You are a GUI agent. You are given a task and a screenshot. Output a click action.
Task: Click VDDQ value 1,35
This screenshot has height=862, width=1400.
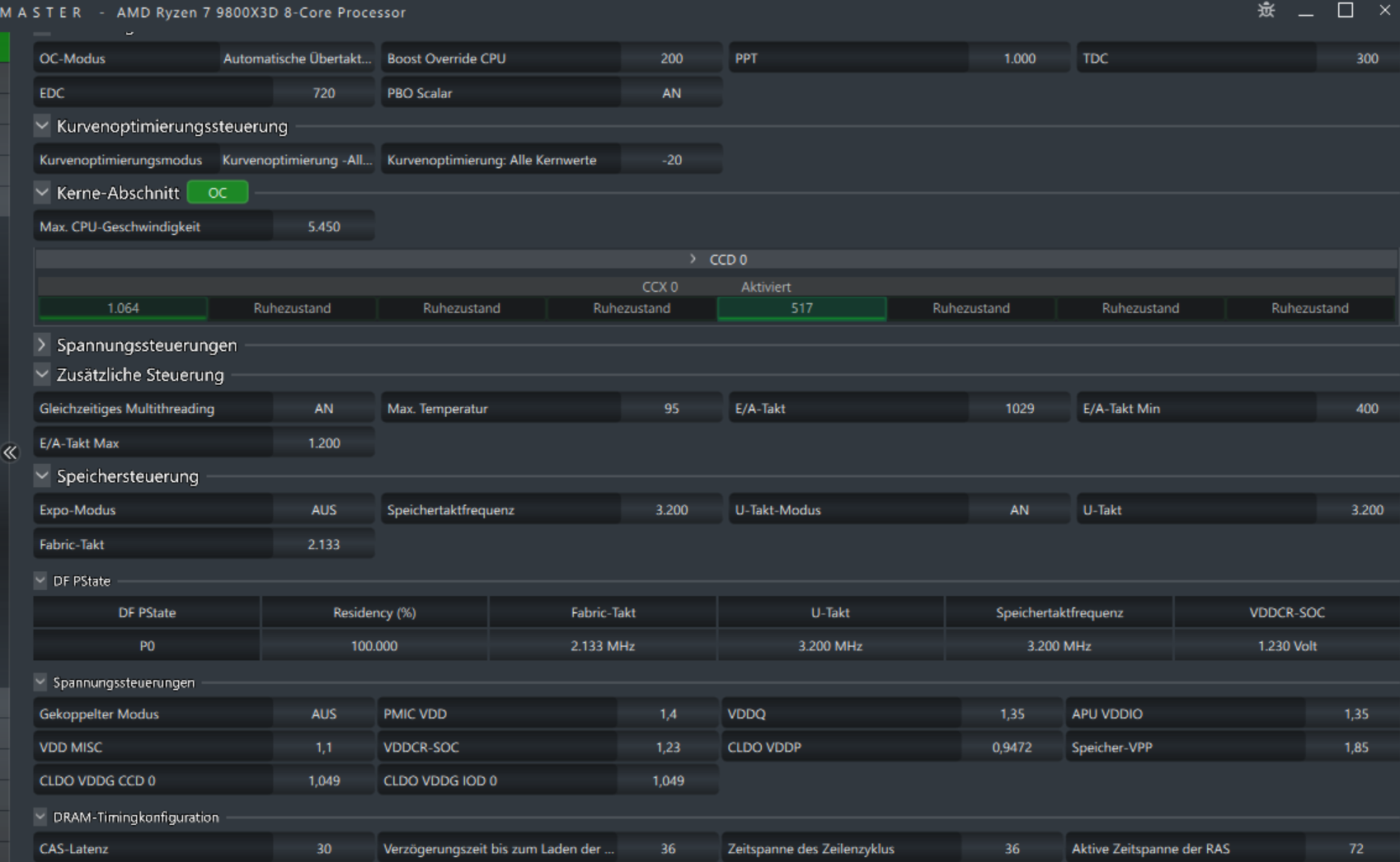pos(1012,714)
